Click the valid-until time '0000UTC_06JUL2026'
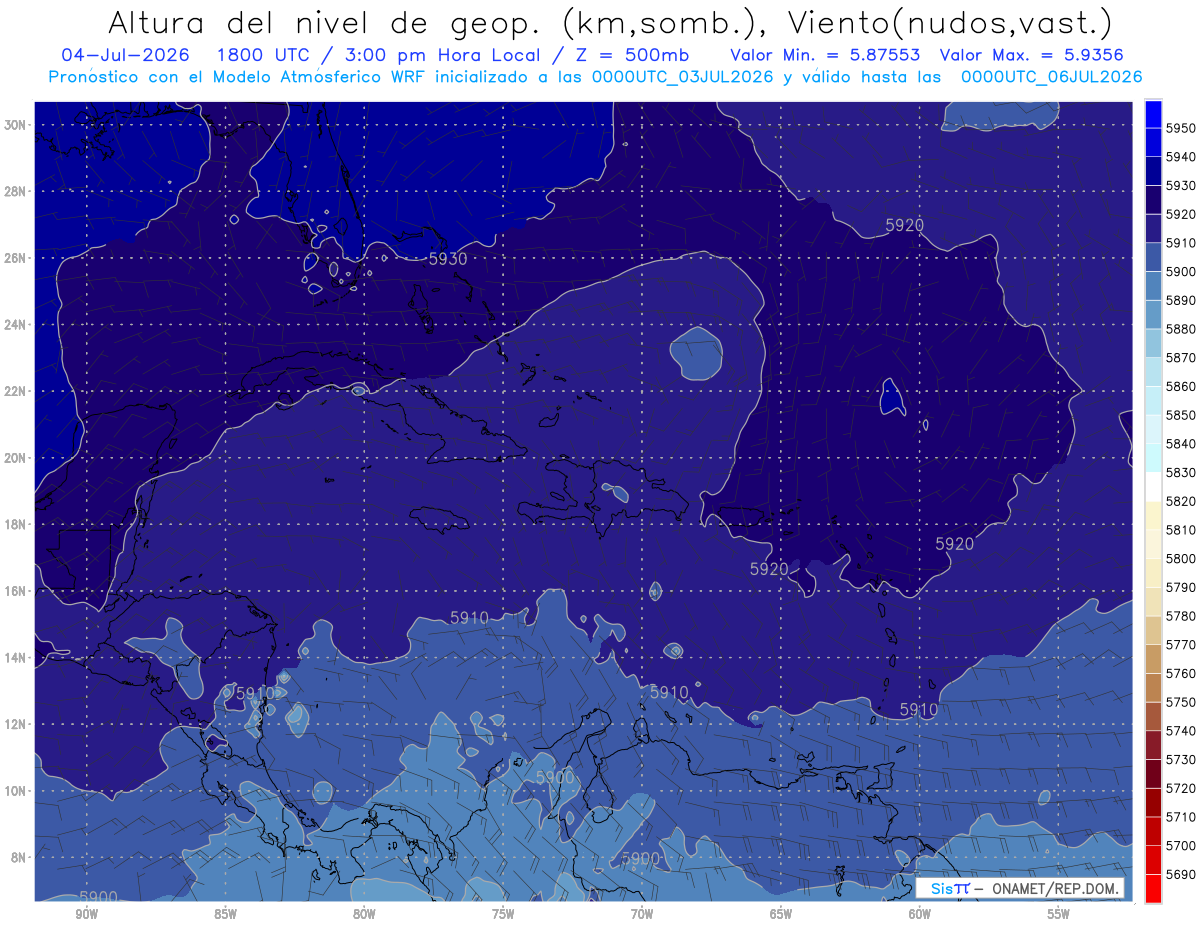 1051,76
